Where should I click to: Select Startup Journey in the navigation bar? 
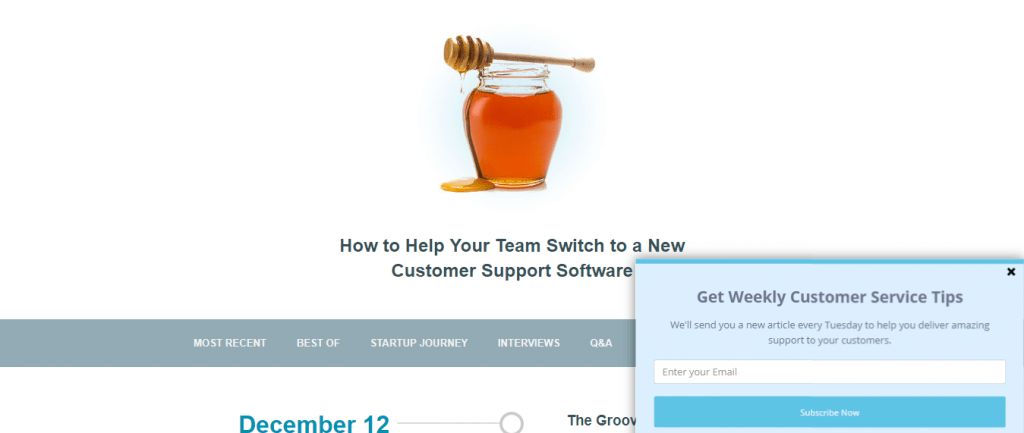[x=419, y=343]
